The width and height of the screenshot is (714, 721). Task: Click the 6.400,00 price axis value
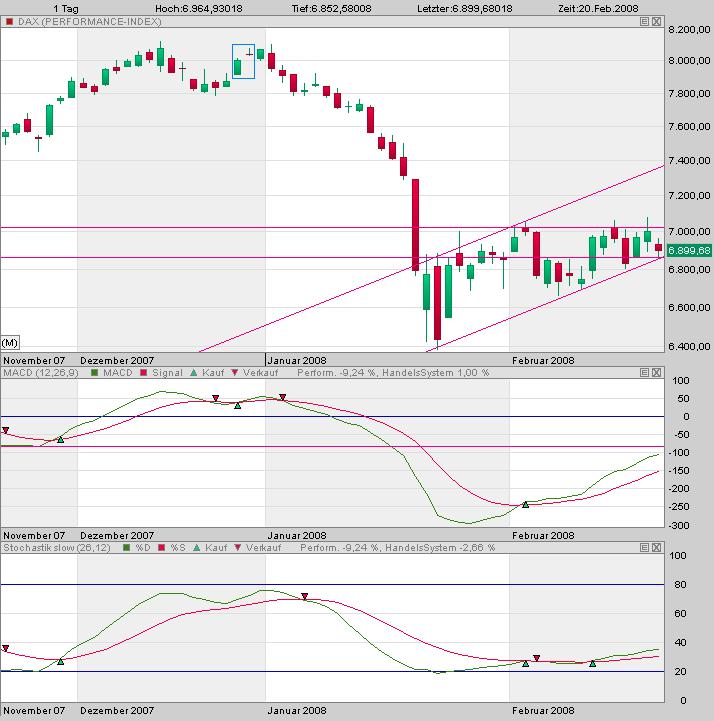[x=689, y=346]
